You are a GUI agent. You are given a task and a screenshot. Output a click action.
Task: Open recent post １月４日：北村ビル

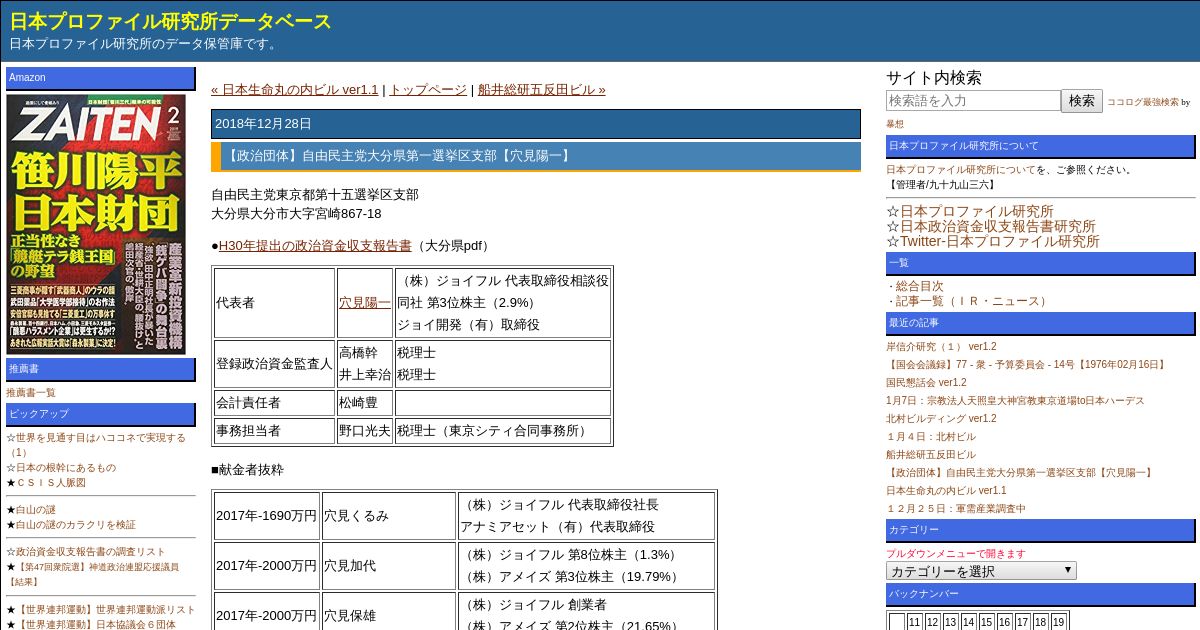point(931,437)
